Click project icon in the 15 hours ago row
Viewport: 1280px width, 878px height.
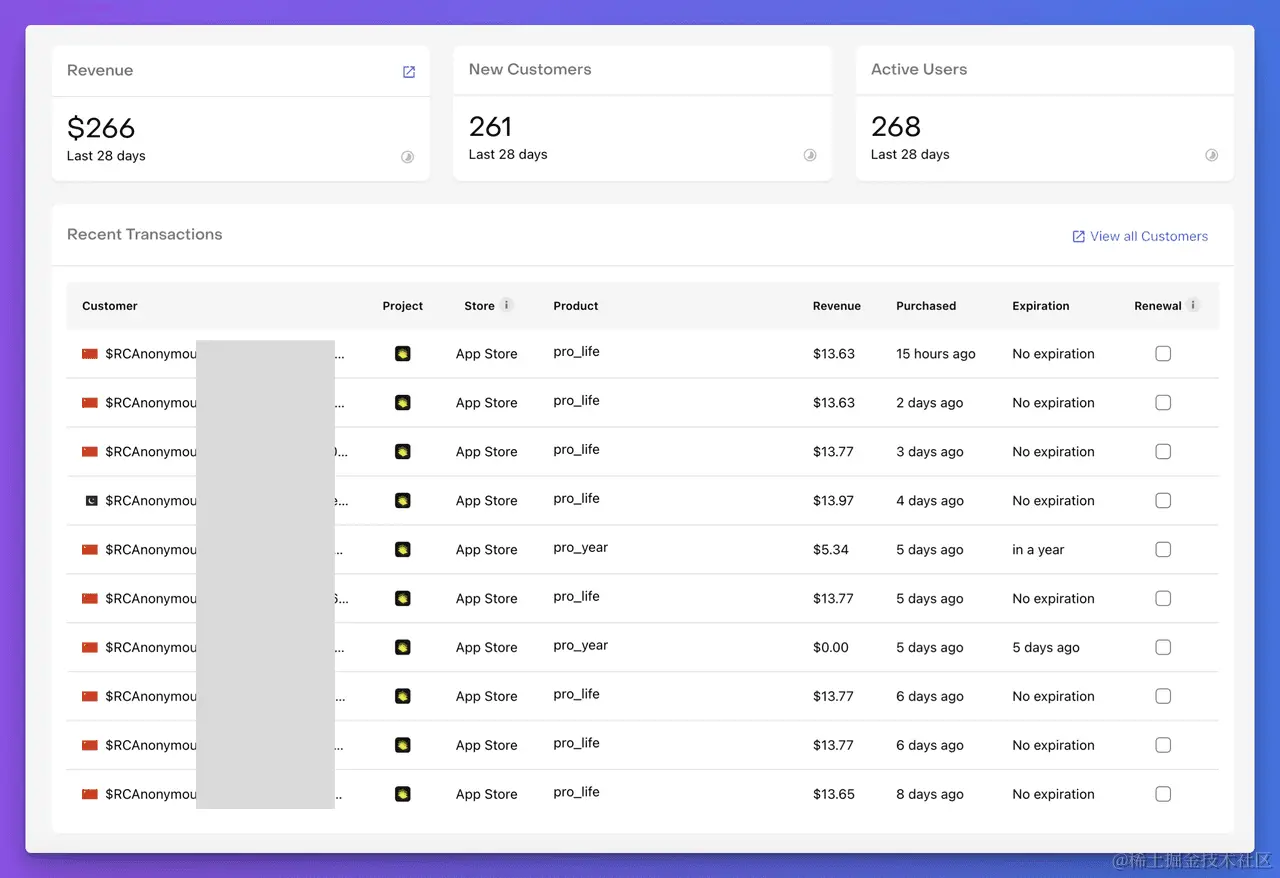(x=403, y=353)
